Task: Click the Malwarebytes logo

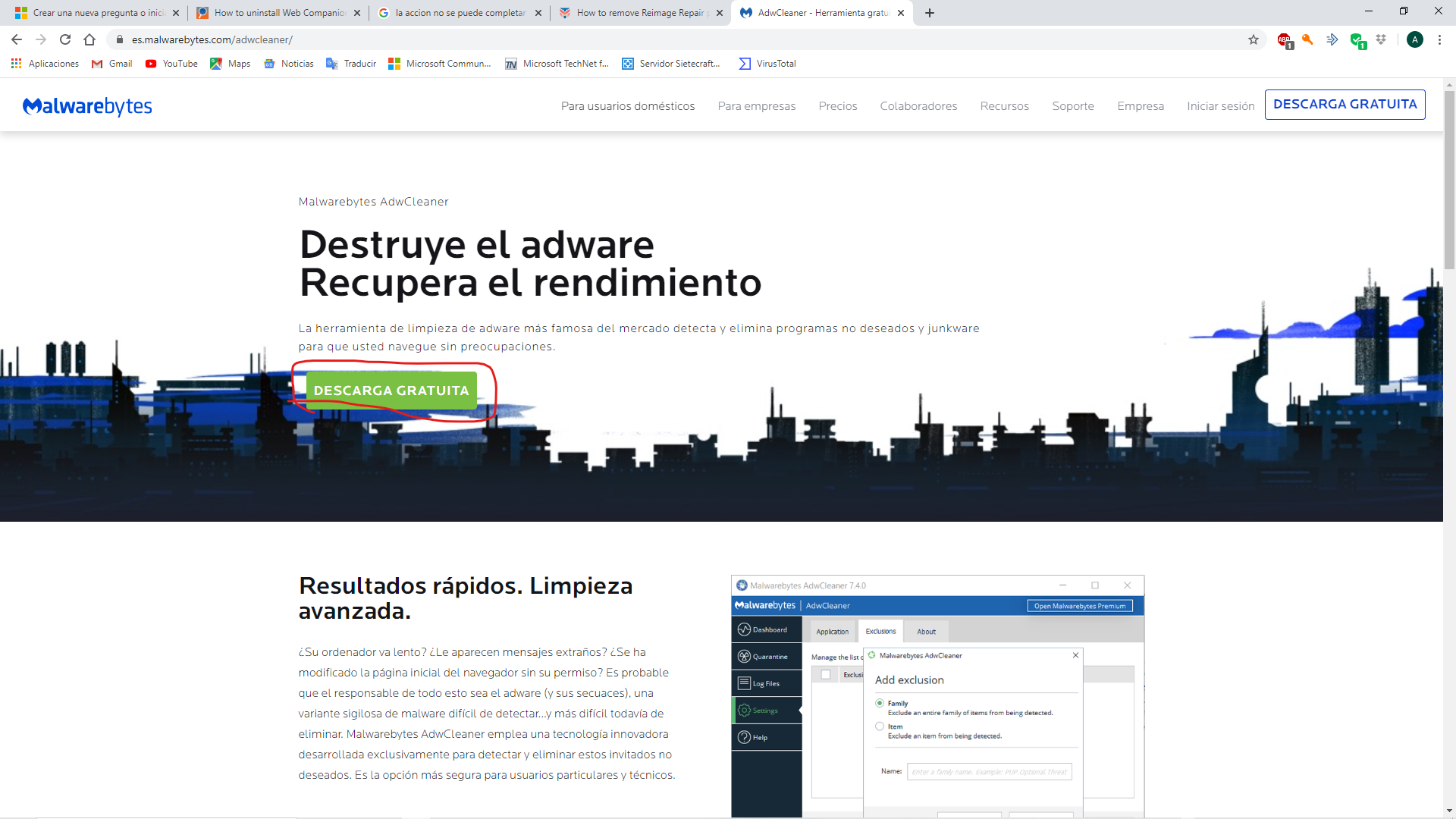Action: tap(87, 106)
